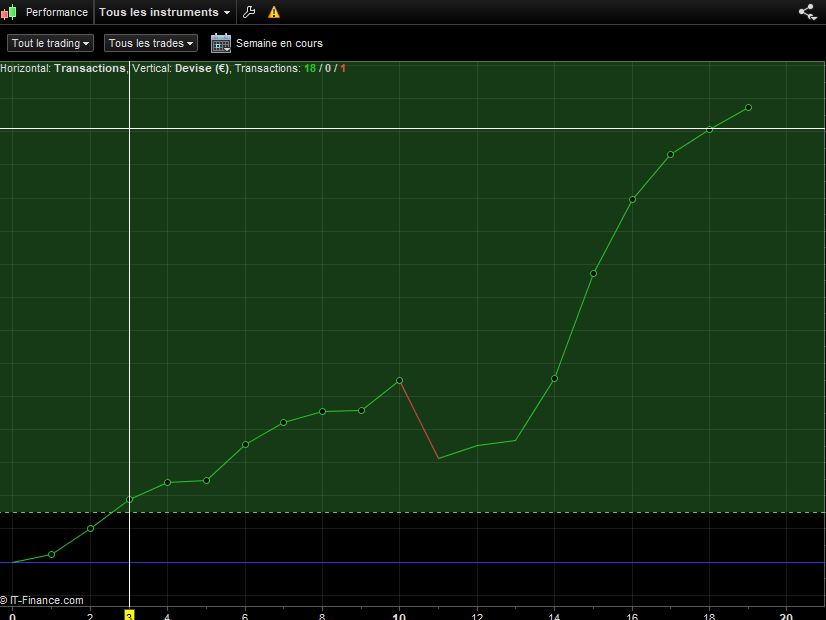Click the data point at transaction 6

(245, 445)
